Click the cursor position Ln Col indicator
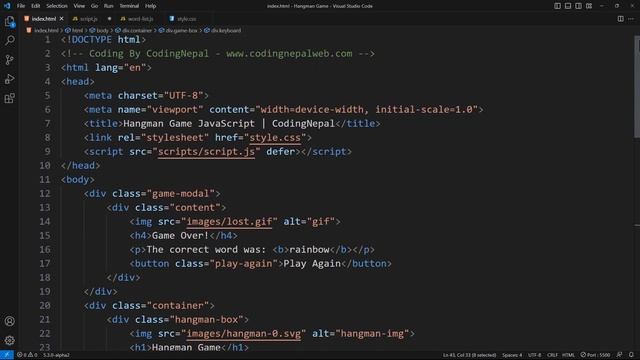 click(x=469, y=355)
